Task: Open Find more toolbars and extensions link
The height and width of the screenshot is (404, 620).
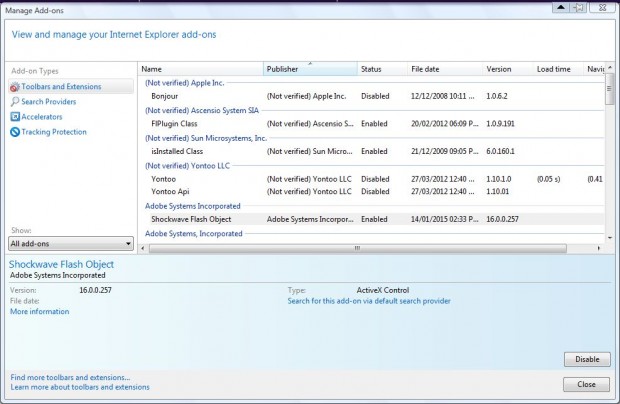Action: pyautogui.click(x=70, y=378)
